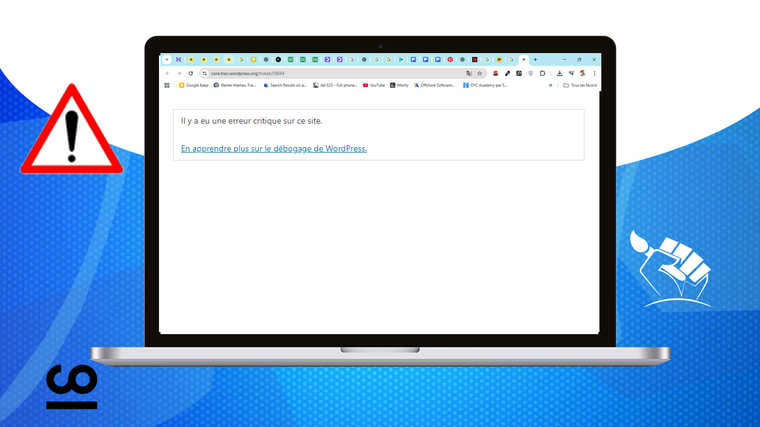Go back to the previous page
This screenshot has width=760, height=427.
click(168, 74)
